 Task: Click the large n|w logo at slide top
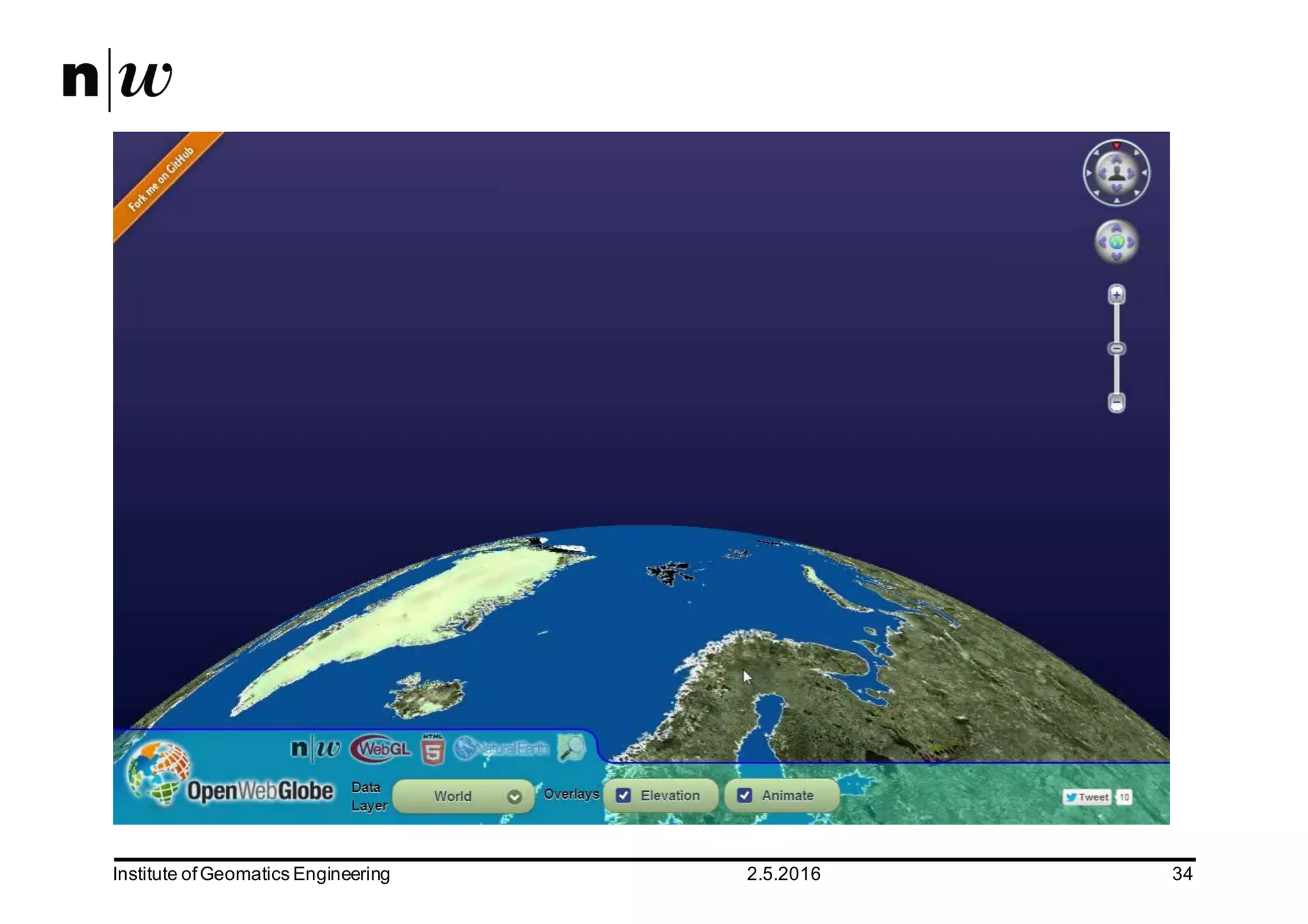click(118, 79)
